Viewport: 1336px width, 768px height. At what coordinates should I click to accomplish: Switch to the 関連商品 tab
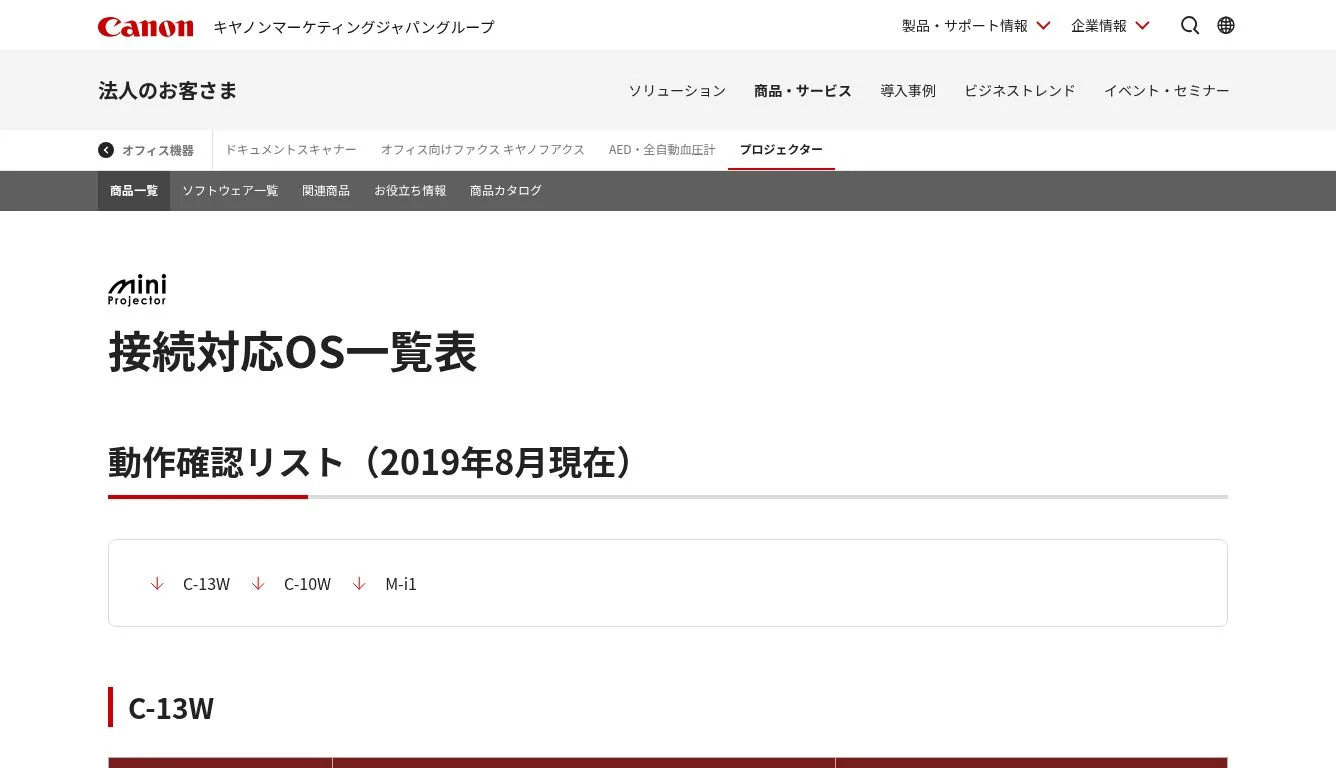click(x=326, y=191)
